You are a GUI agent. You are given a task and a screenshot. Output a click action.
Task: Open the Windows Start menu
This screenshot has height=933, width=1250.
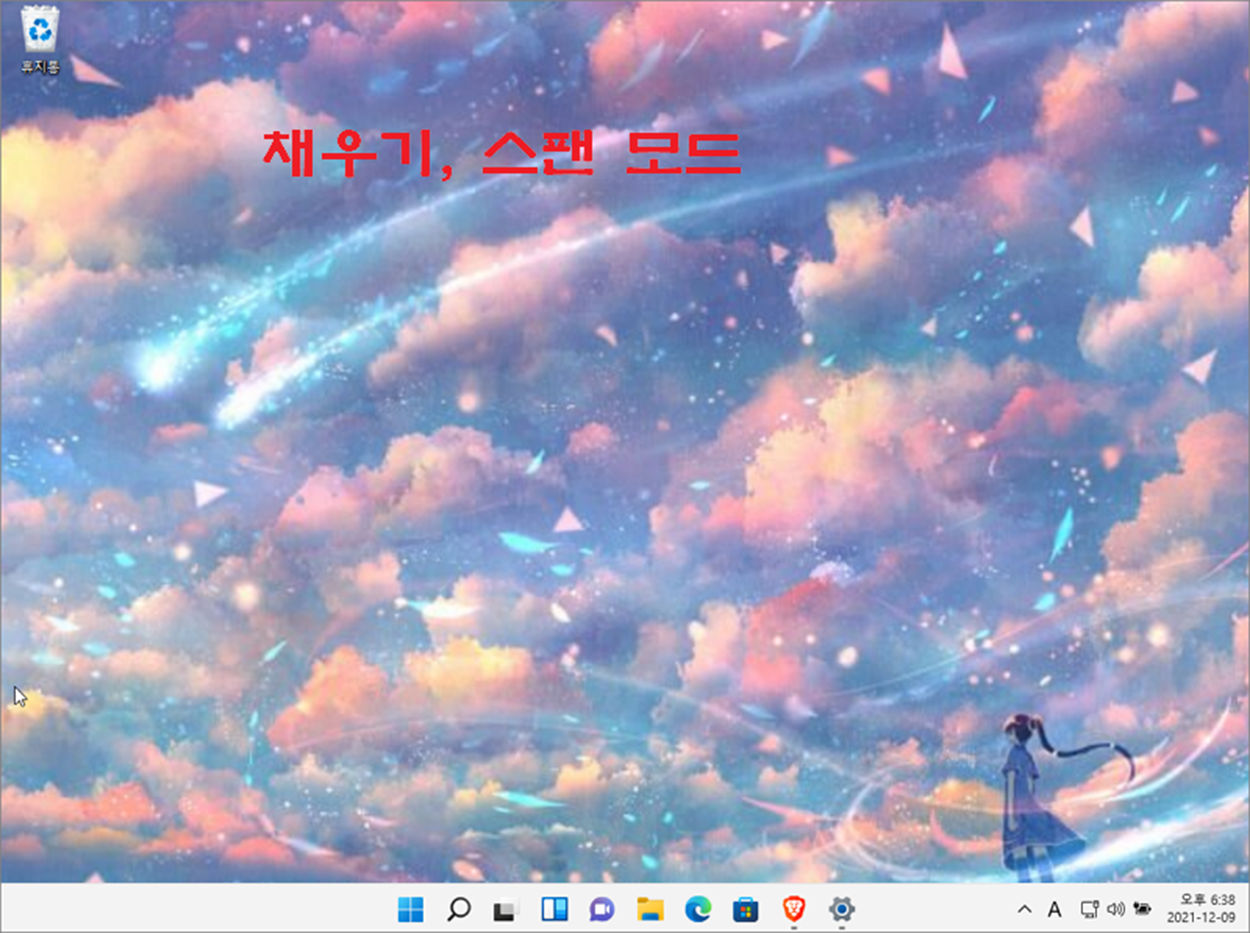[410, 909]
